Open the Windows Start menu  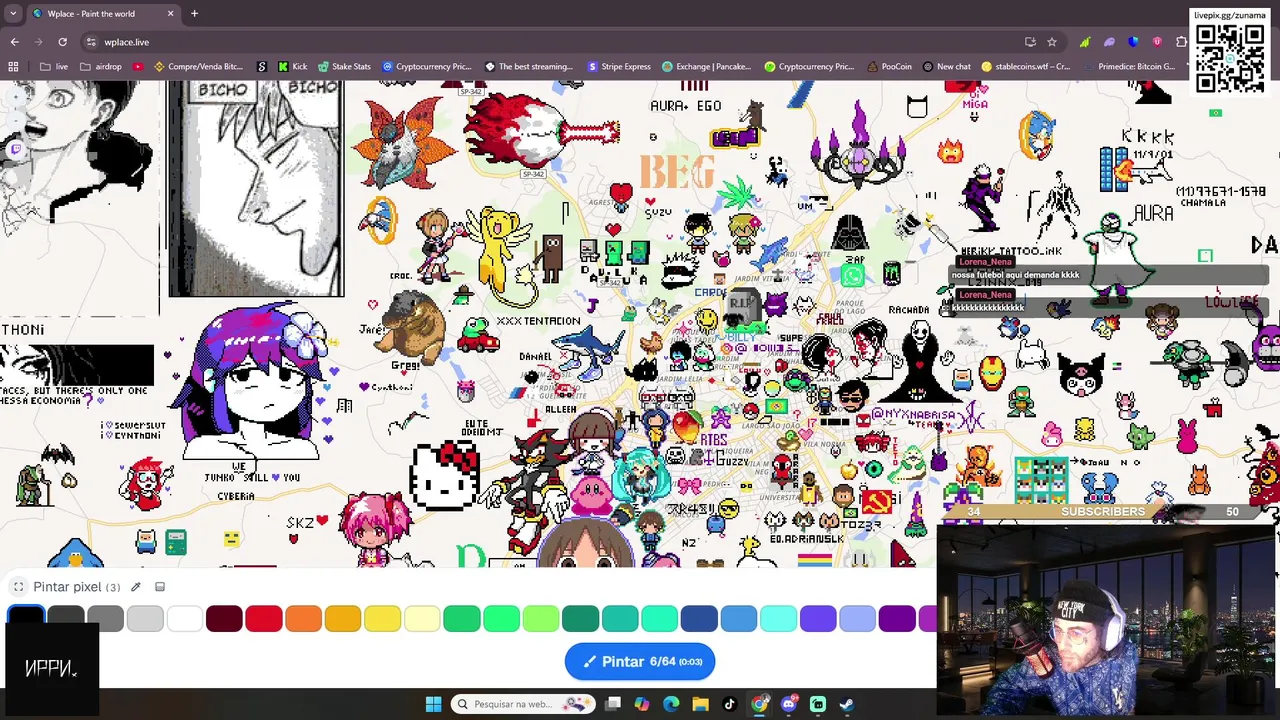(x=433, y=704)
